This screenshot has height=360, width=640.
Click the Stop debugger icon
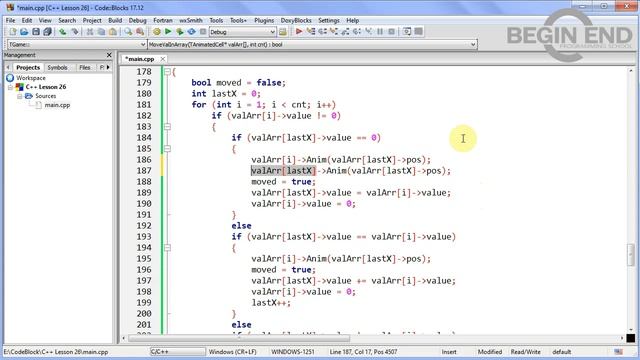pos(391,31)
